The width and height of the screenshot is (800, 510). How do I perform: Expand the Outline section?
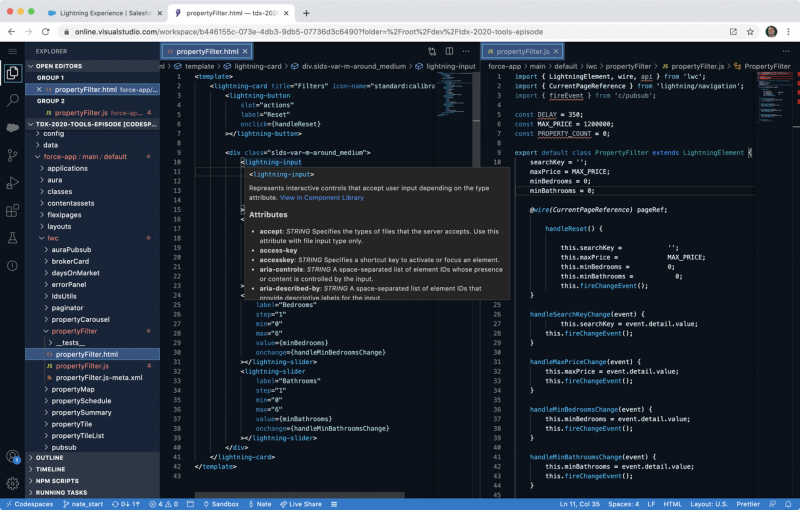[x=50, y=457]
